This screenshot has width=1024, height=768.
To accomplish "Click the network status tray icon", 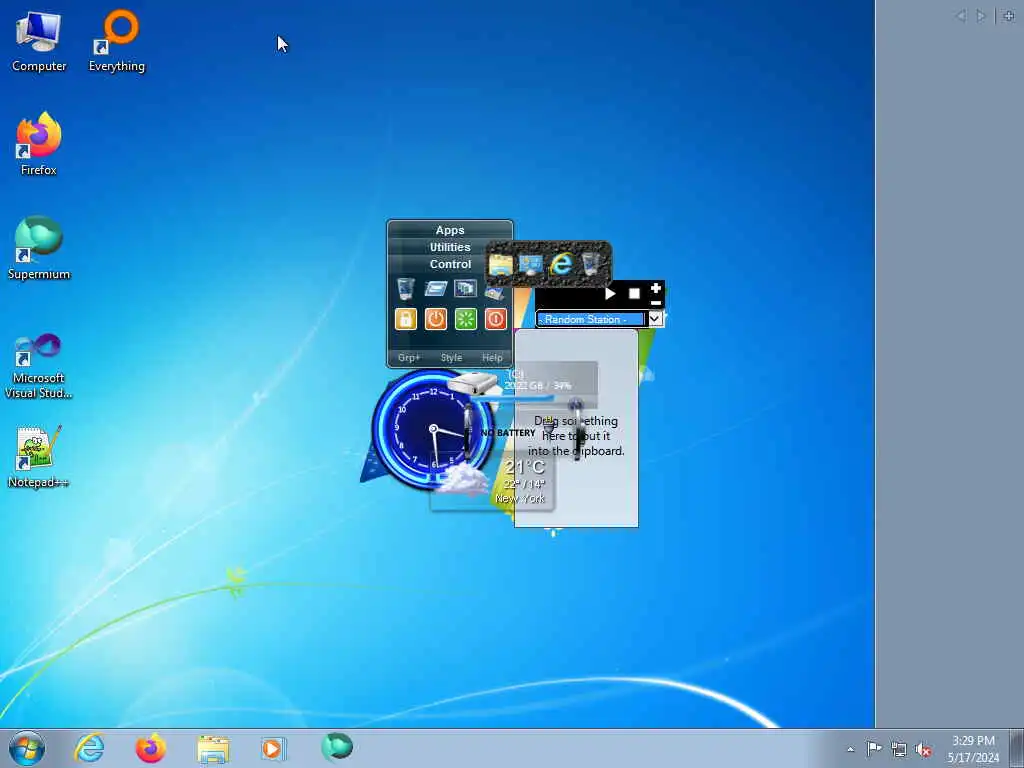I will pyautogui.click(x=899, y=749).
